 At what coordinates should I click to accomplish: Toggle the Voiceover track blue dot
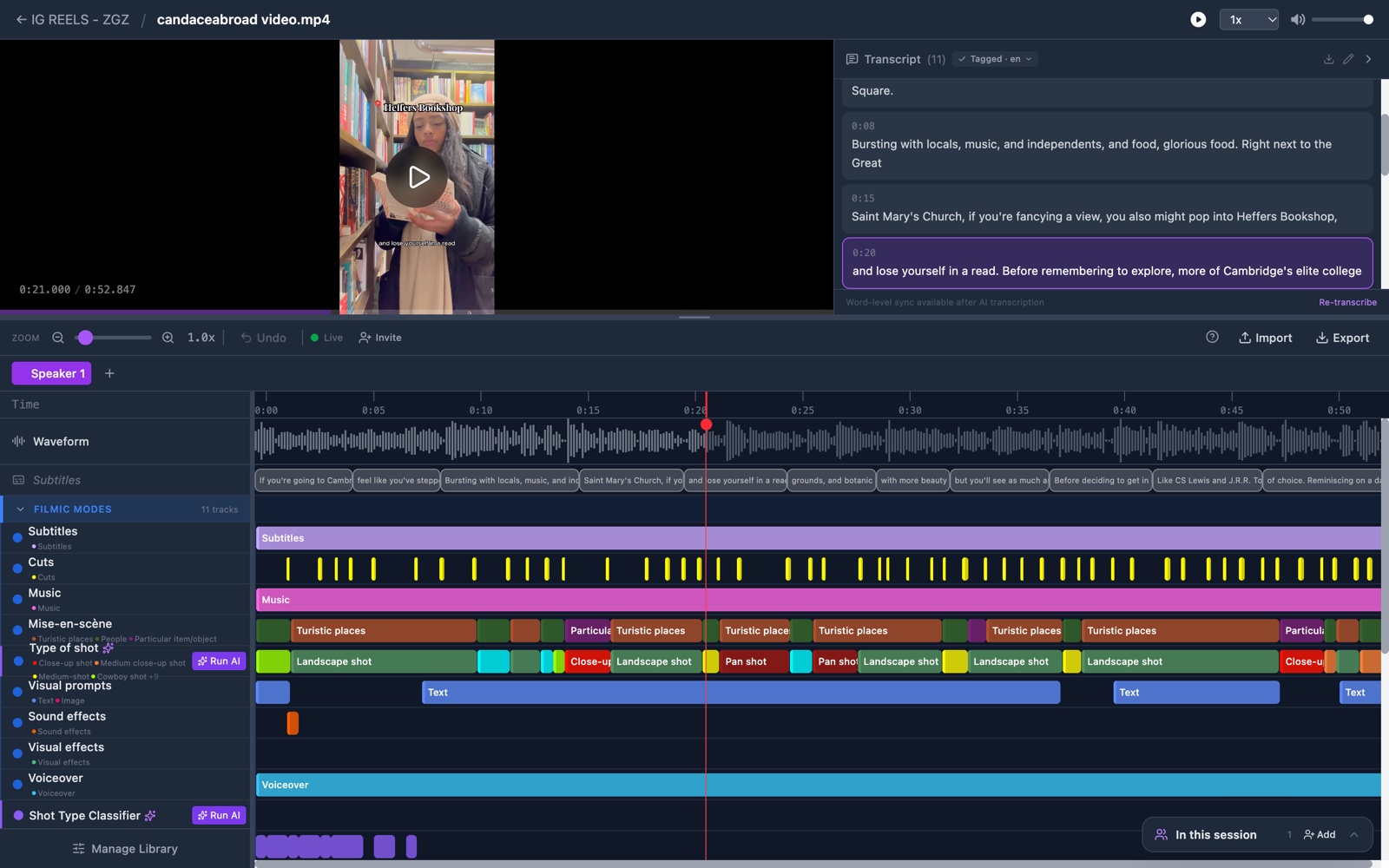(17, 785)
